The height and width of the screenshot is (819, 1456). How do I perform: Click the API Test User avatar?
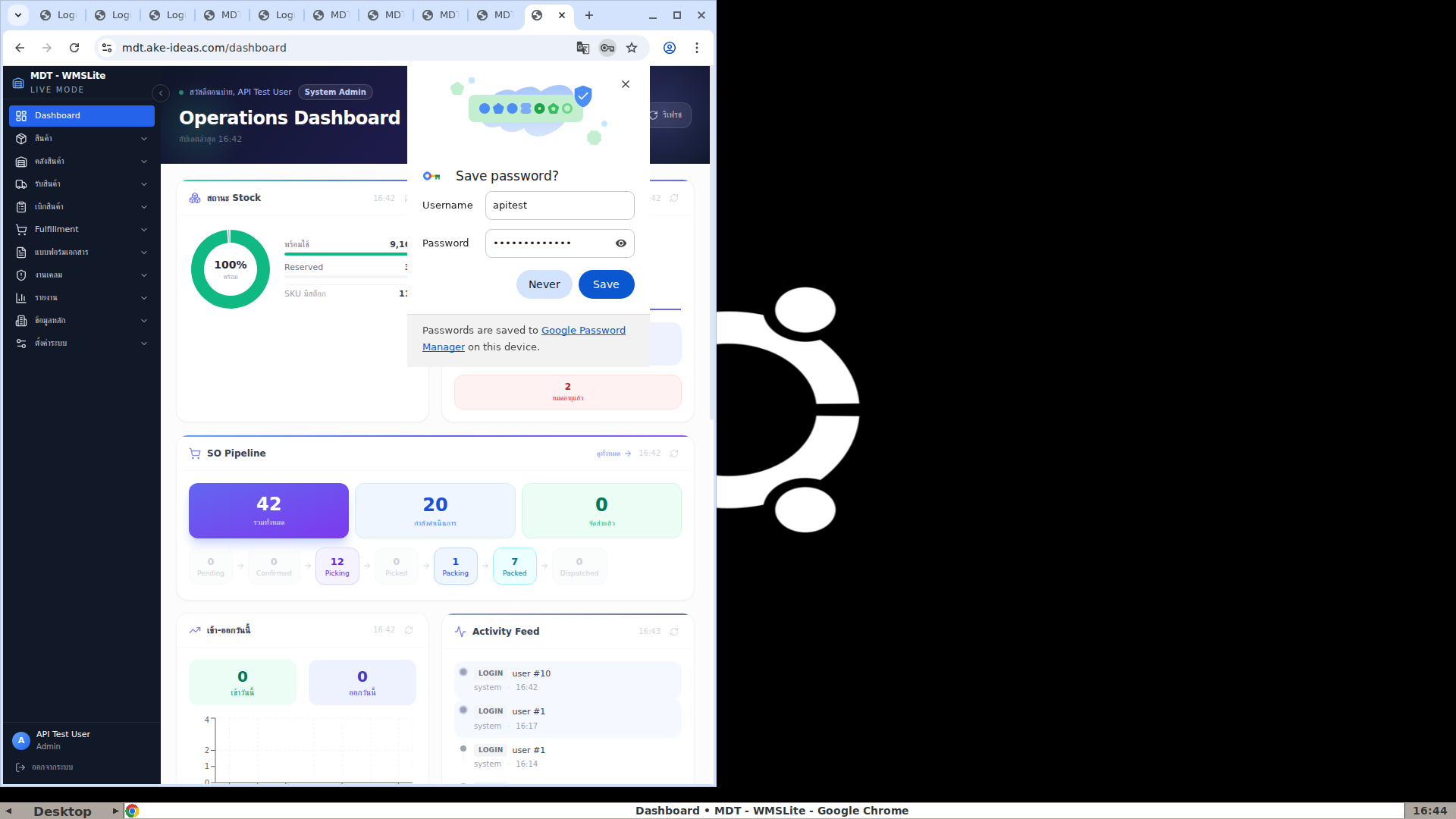(21, 740)
